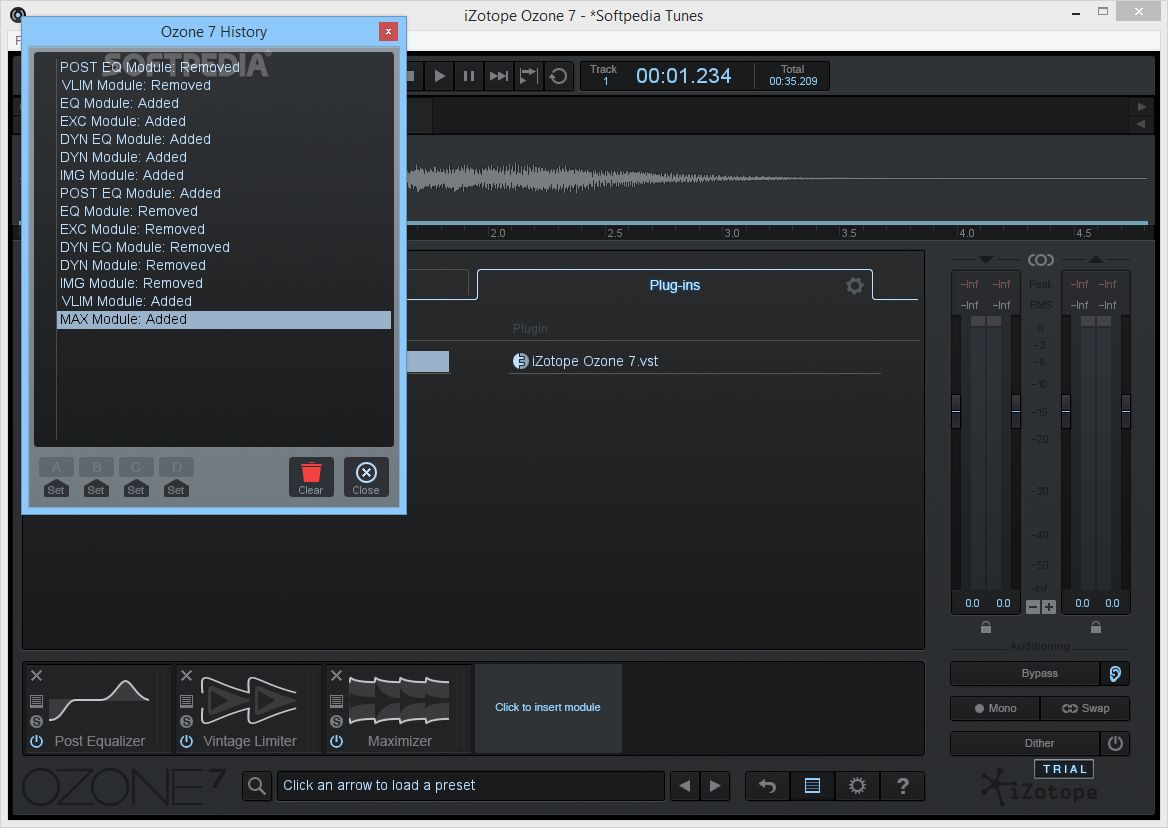Toggle the playback region loop icon
The image size is (1168, 828).
coord(528,76)
